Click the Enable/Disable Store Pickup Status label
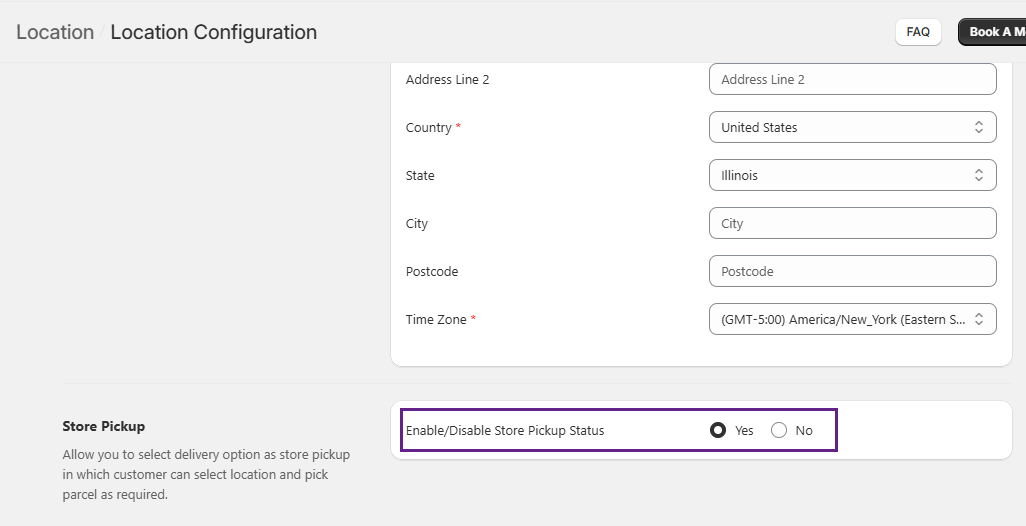The width and height of the screenshot is (1026, 526). coord(505,431)
